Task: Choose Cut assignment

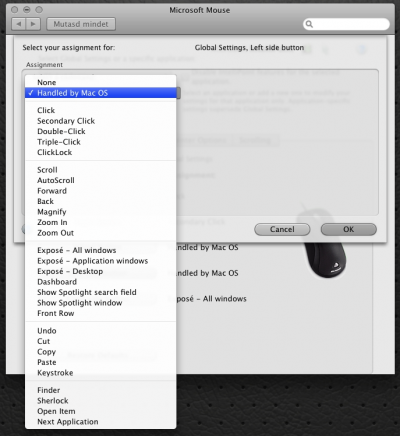Action: point(100,341)
